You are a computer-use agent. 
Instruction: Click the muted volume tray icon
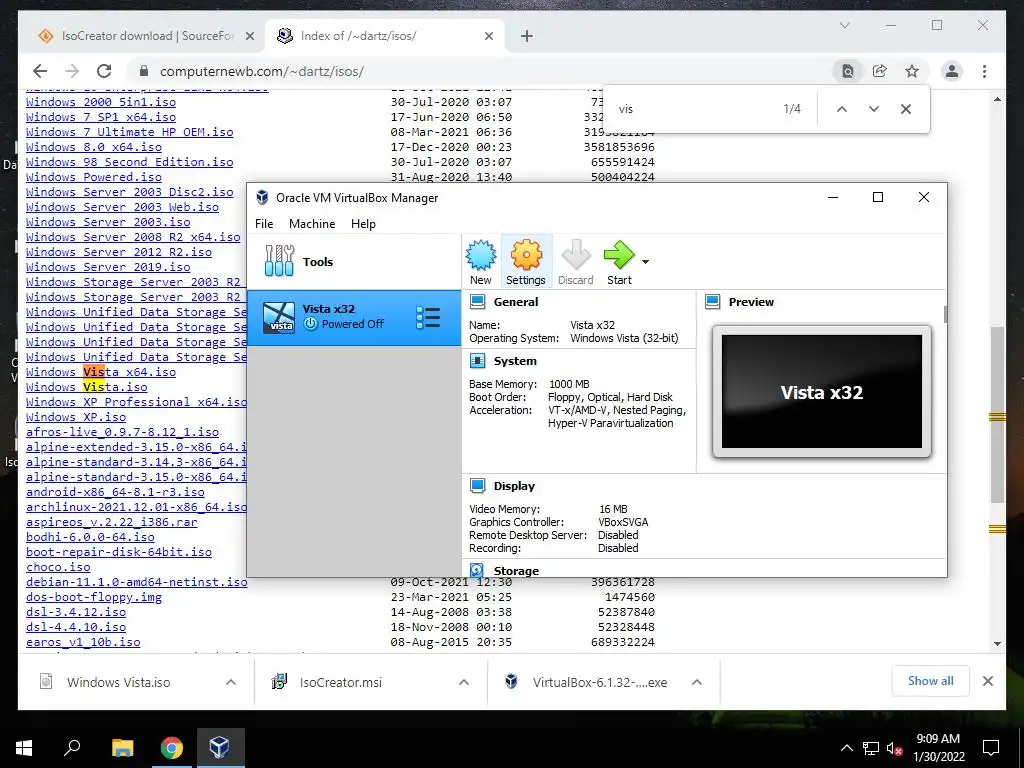(895, 748)
